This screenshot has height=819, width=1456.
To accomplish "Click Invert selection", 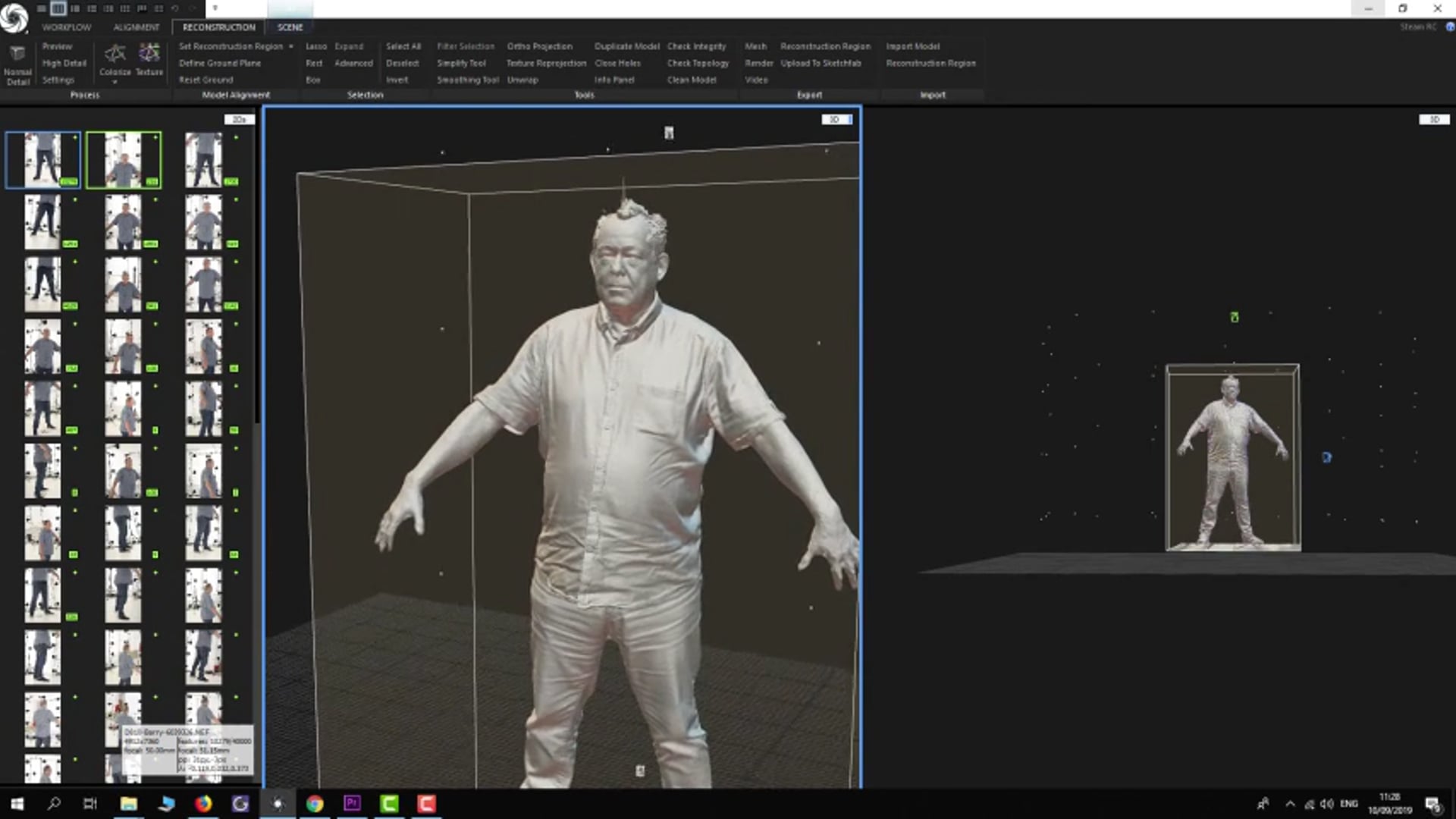I will 397,80.
